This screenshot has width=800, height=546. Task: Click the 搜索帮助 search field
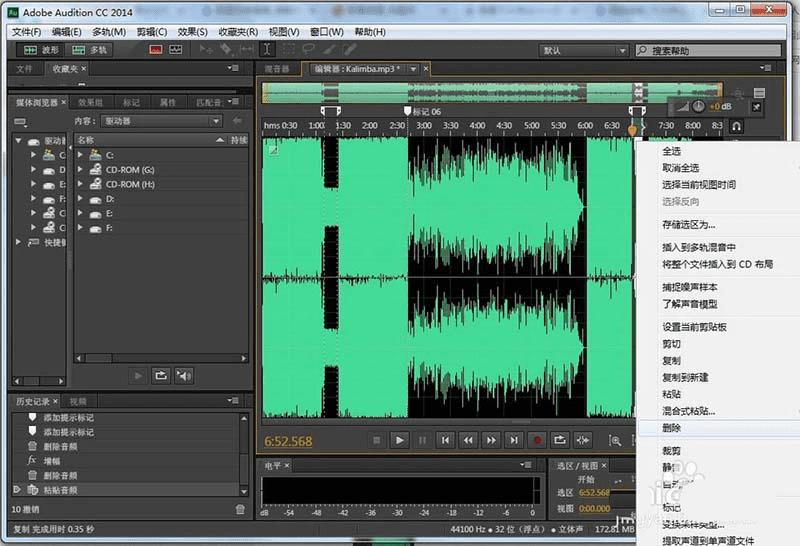click(x=705, y=49)
